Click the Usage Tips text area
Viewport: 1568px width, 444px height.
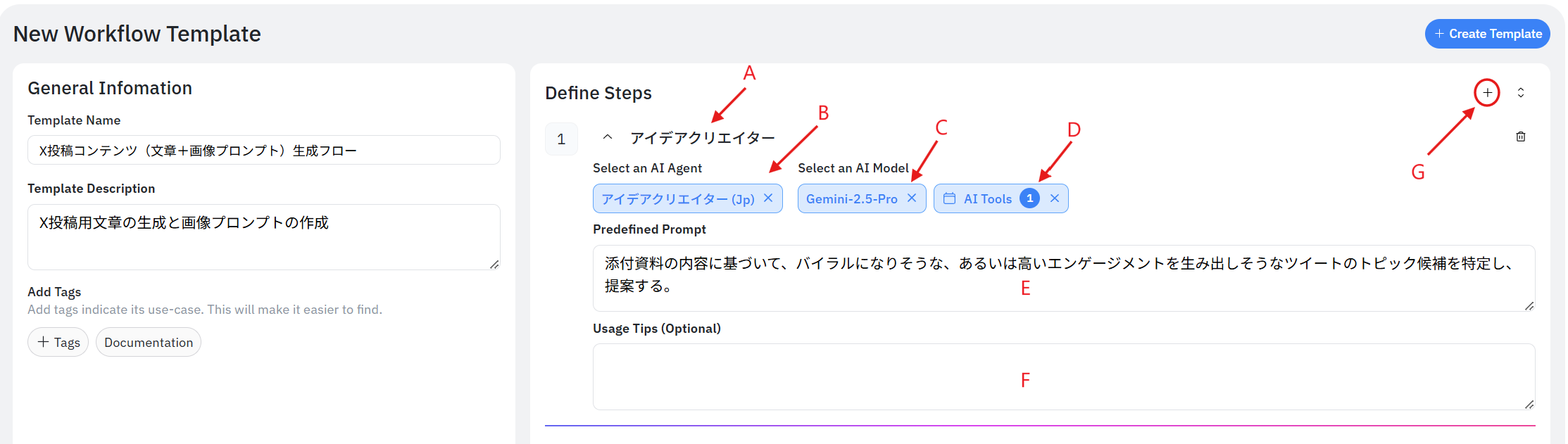click(1063, 376)
